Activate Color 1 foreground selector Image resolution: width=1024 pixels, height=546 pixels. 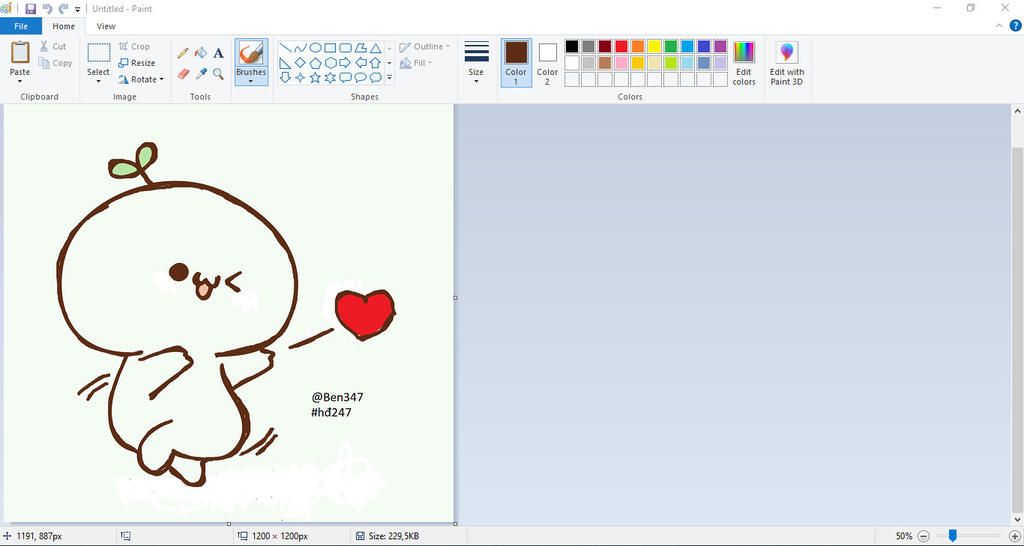516,63
